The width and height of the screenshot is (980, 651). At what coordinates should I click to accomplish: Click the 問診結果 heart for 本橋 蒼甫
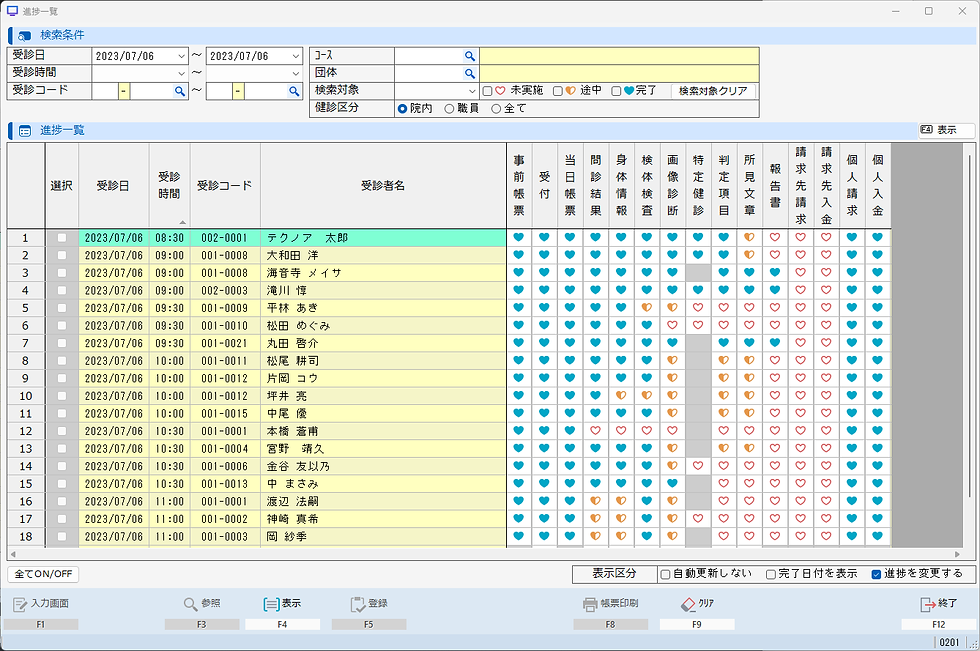596,430
